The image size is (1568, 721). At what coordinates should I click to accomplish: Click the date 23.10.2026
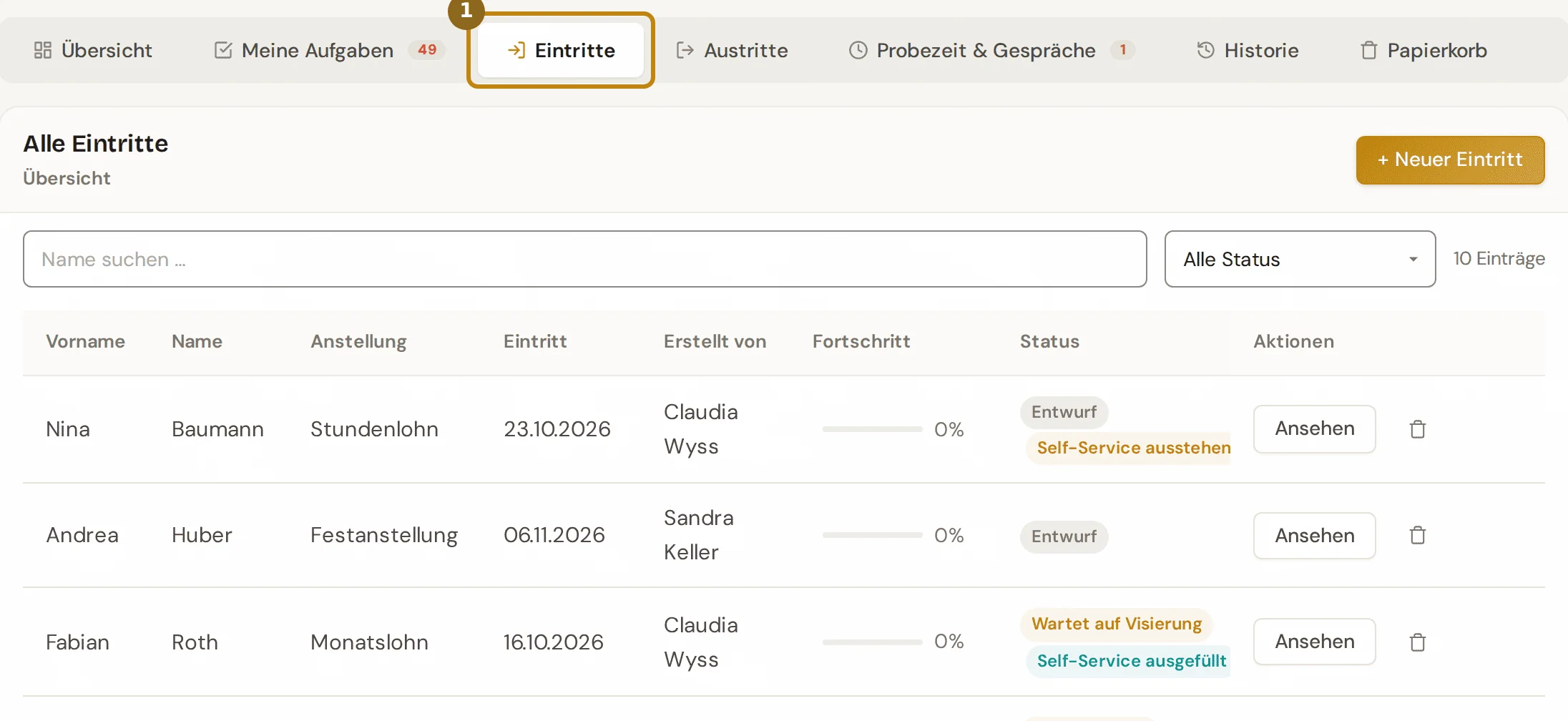pyautogui.click(x=557, y=429)
